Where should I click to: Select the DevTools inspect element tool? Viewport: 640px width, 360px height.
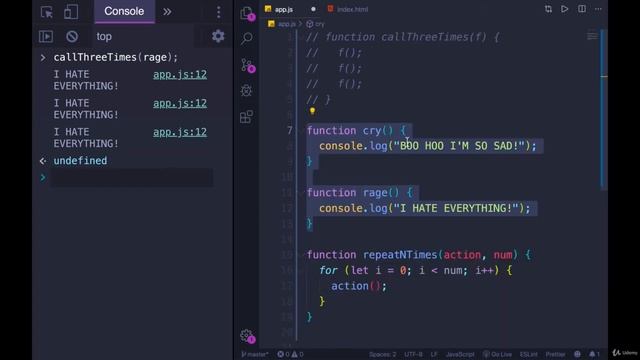coord(47,12)
